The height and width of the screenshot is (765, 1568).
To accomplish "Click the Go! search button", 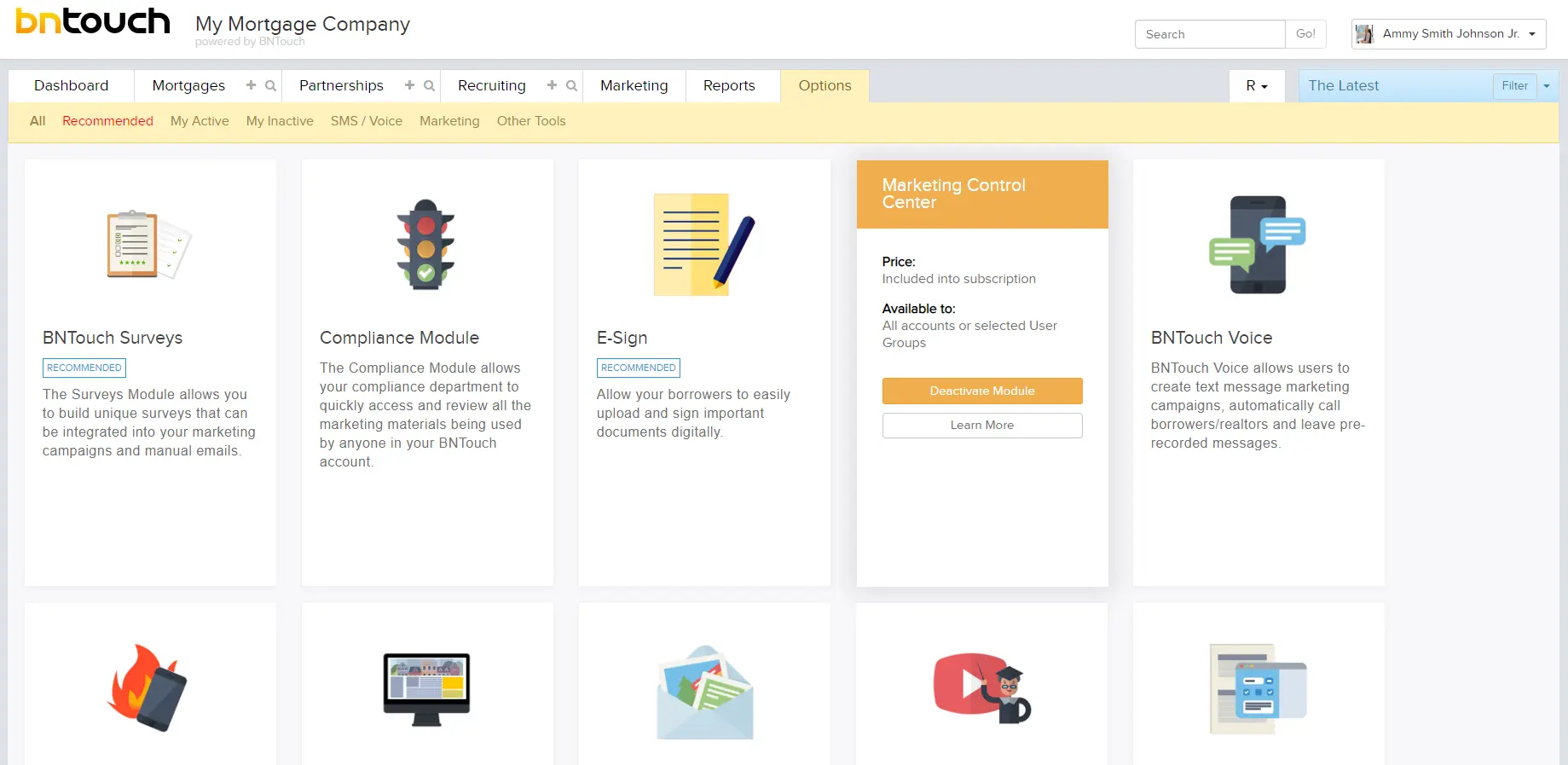I will pyautogui.click(x=1305, y=34).
